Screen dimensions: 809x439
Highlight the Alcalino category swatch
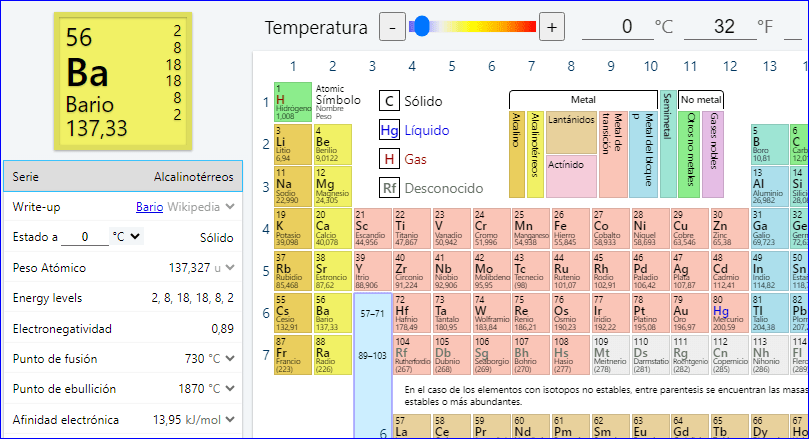point(516,154)
